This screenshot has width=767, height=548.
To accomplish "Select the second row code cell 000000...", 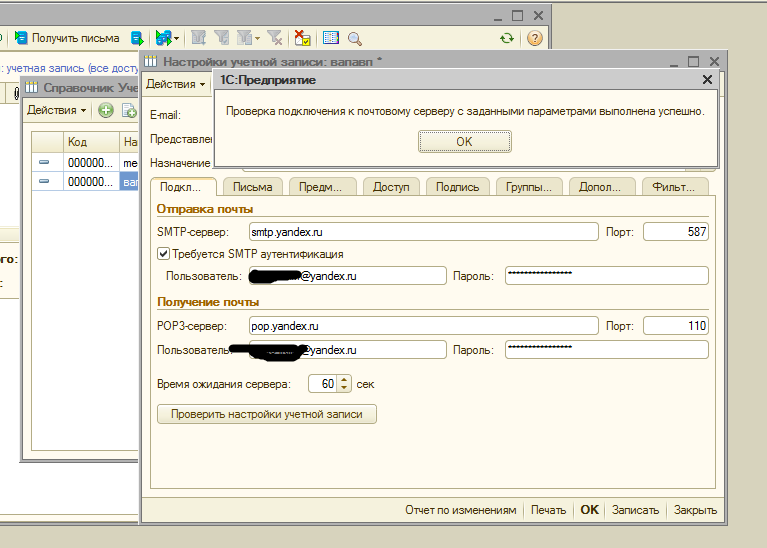I will pos(91,182).
